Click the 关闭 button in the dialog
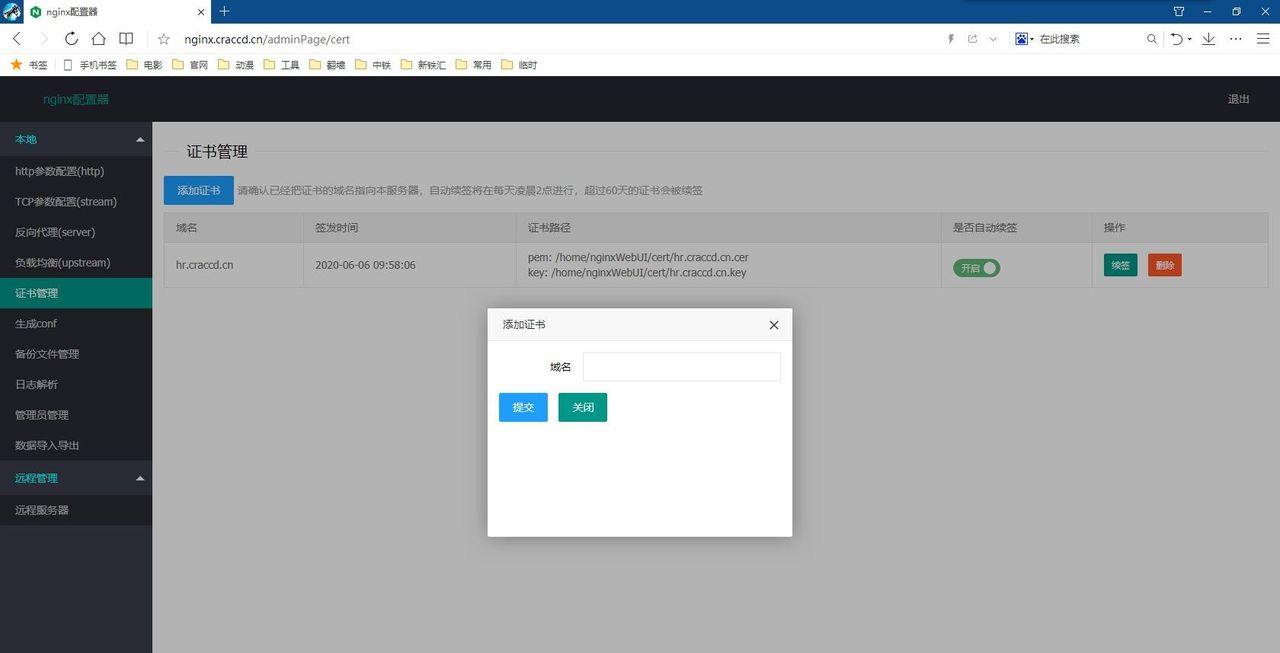 click(582, 407)
